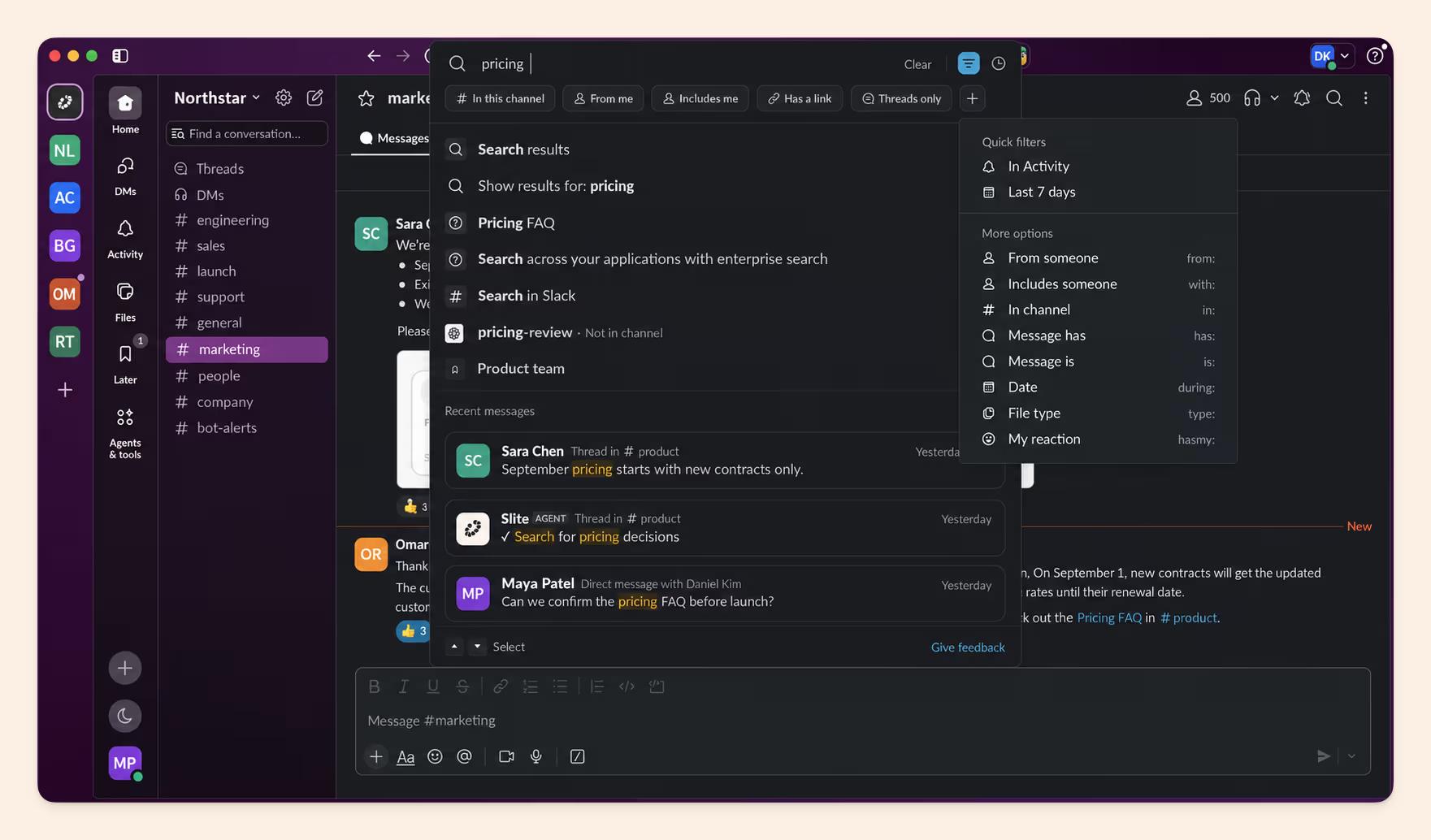The height and width of the screenshot is (840, 1431).
Task: Expand the Northstar workspace menu
Action: (x=217, y=97)
